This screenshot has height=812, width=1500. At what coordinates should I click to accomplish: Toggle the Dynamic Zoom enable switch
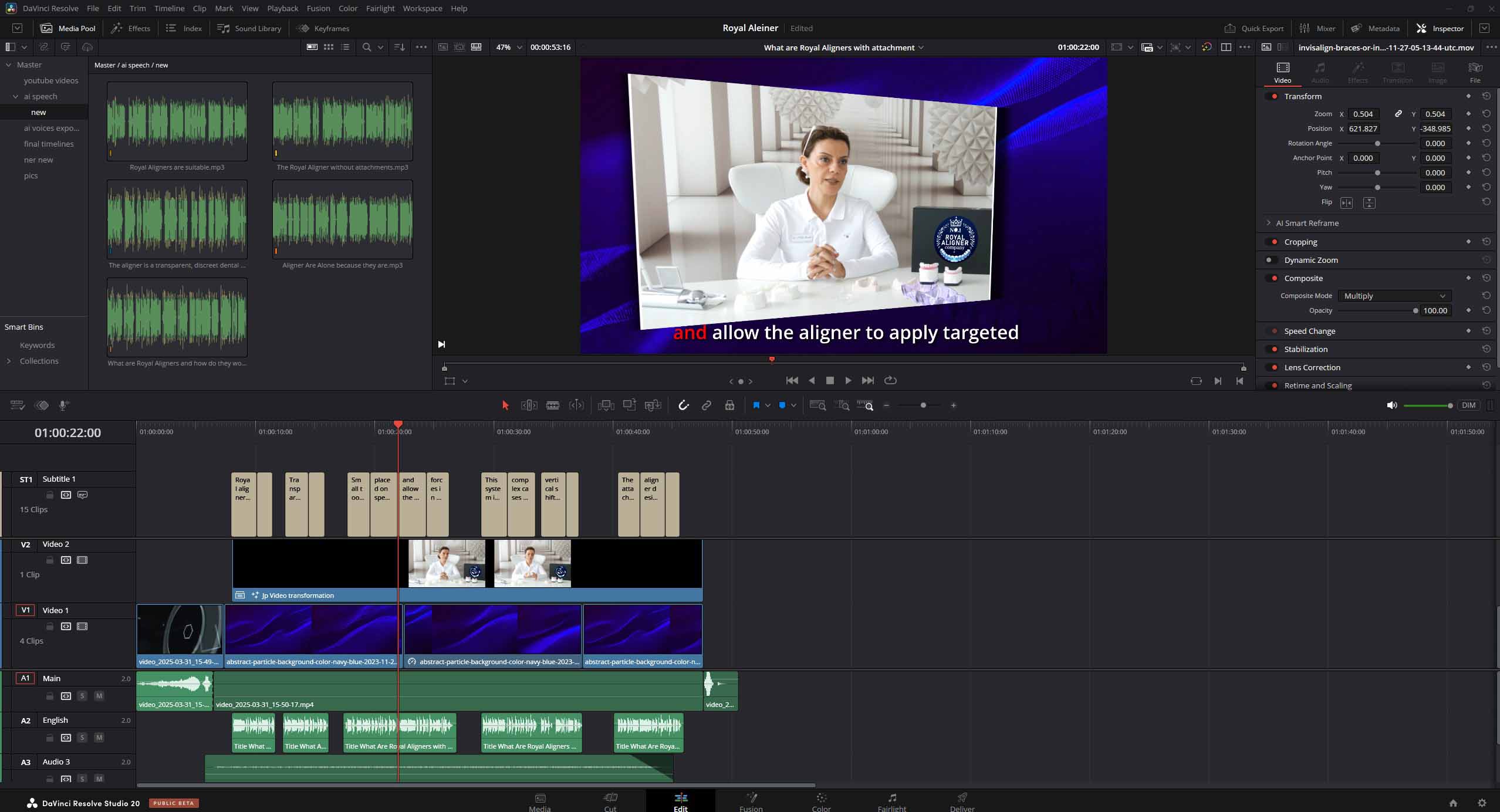point(1271,260)
